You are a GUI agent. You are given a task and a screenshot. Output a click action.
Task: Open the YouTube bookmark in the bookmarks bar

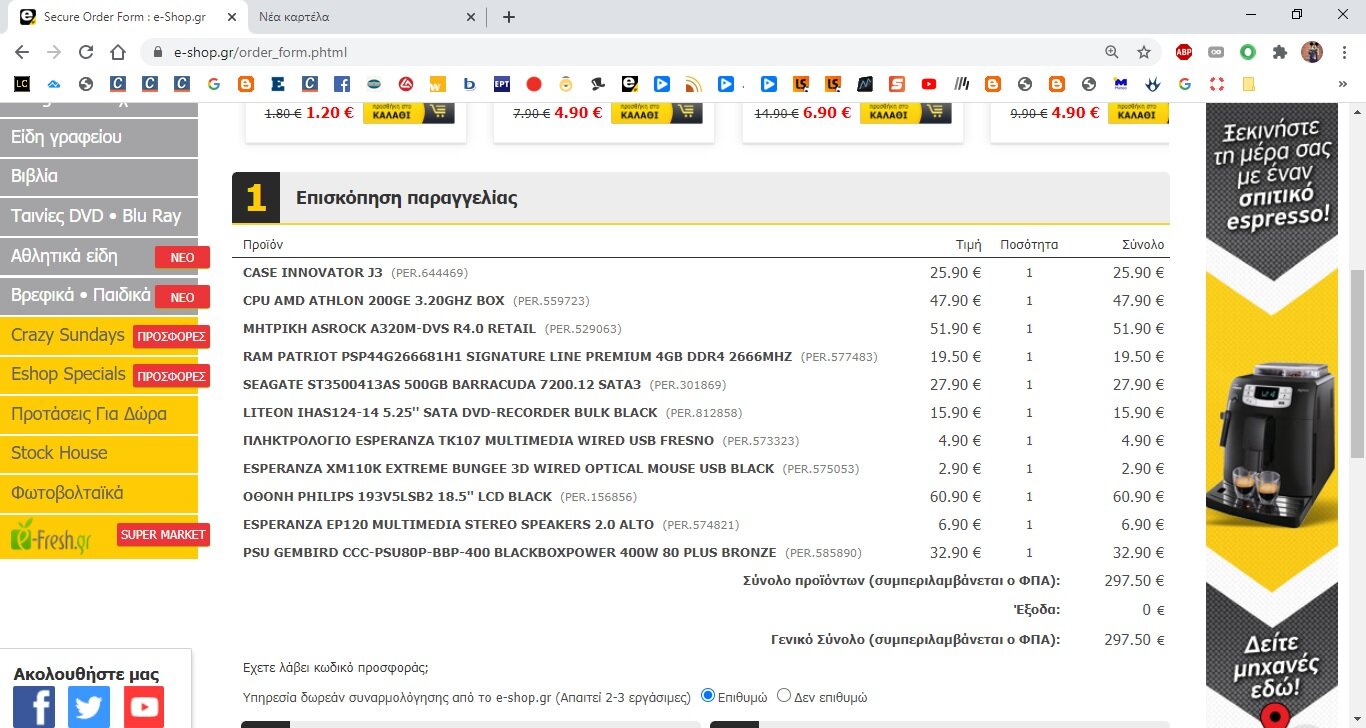[929, 85]
